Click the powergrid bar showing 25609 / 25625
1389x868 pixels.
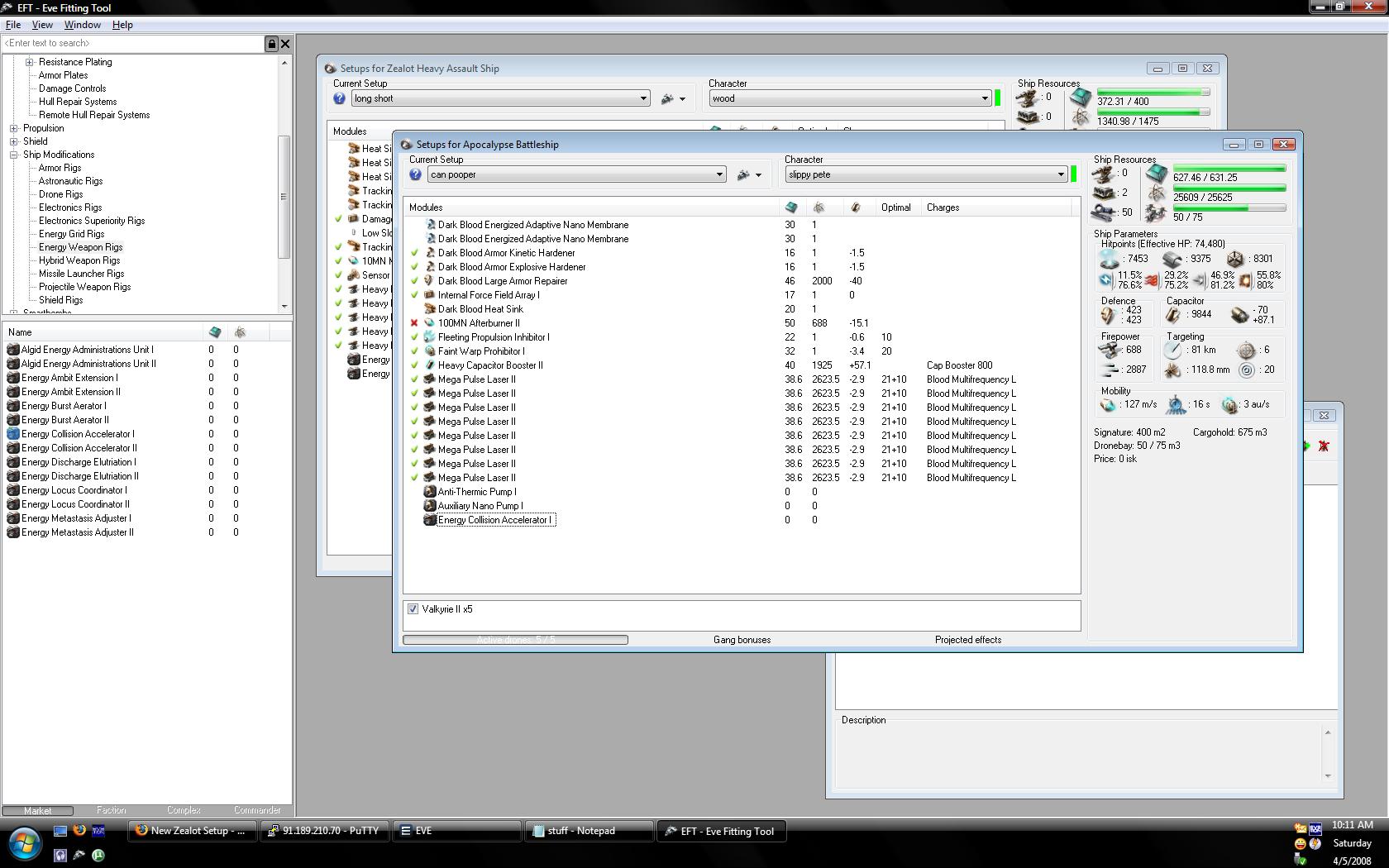1229,188
